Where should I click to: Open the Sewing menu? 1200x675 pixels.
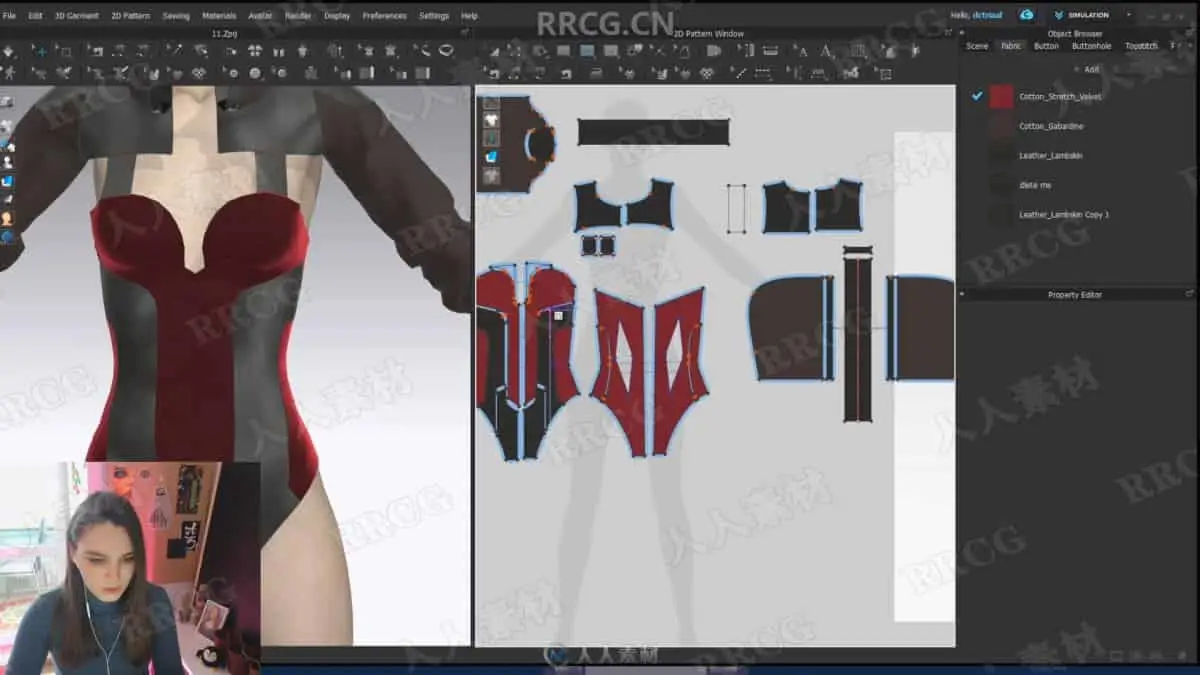pyautogui.click(x=176, y=16)
